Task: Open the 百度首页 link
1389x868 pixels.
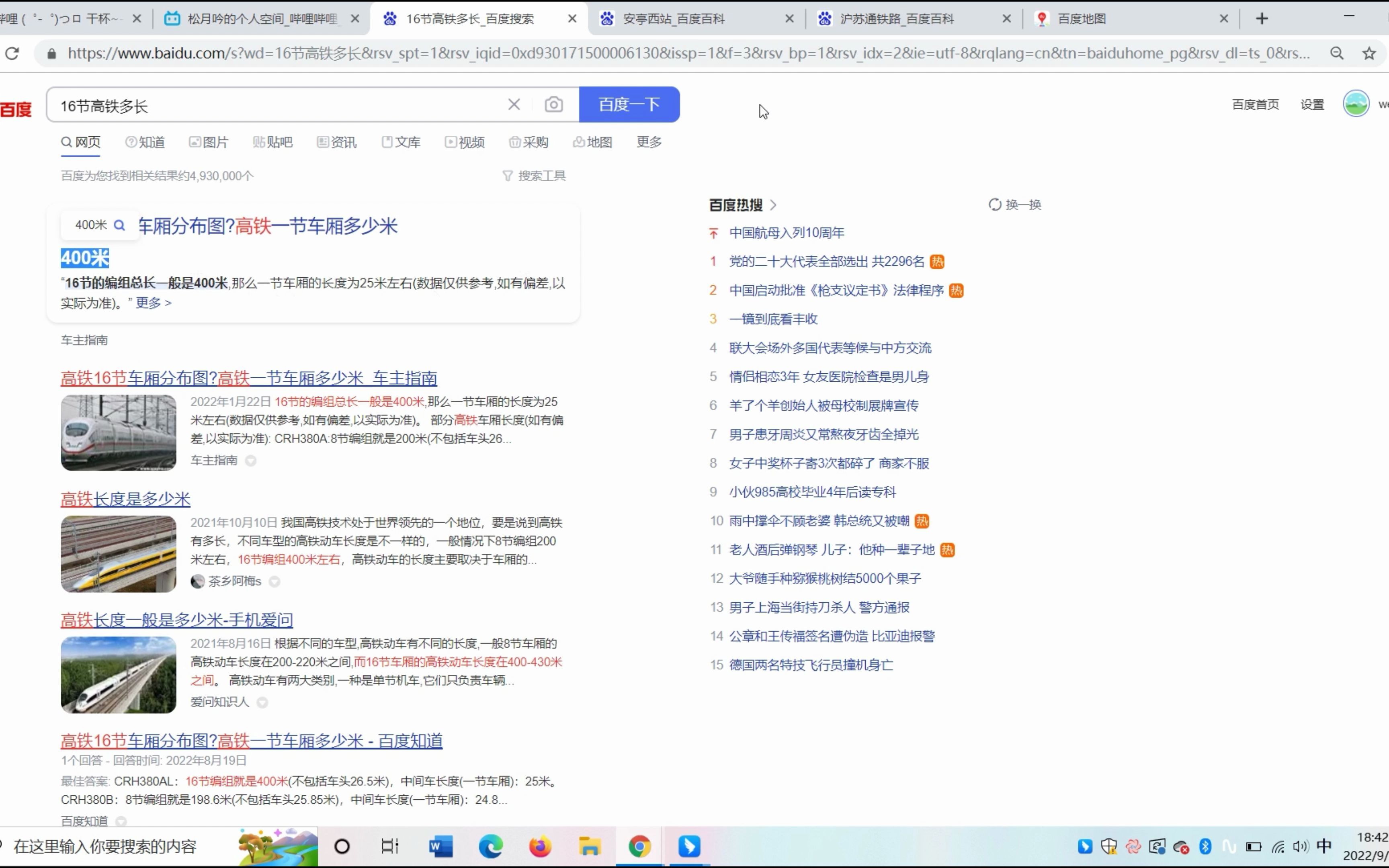Action: [x=1255, y=104]
